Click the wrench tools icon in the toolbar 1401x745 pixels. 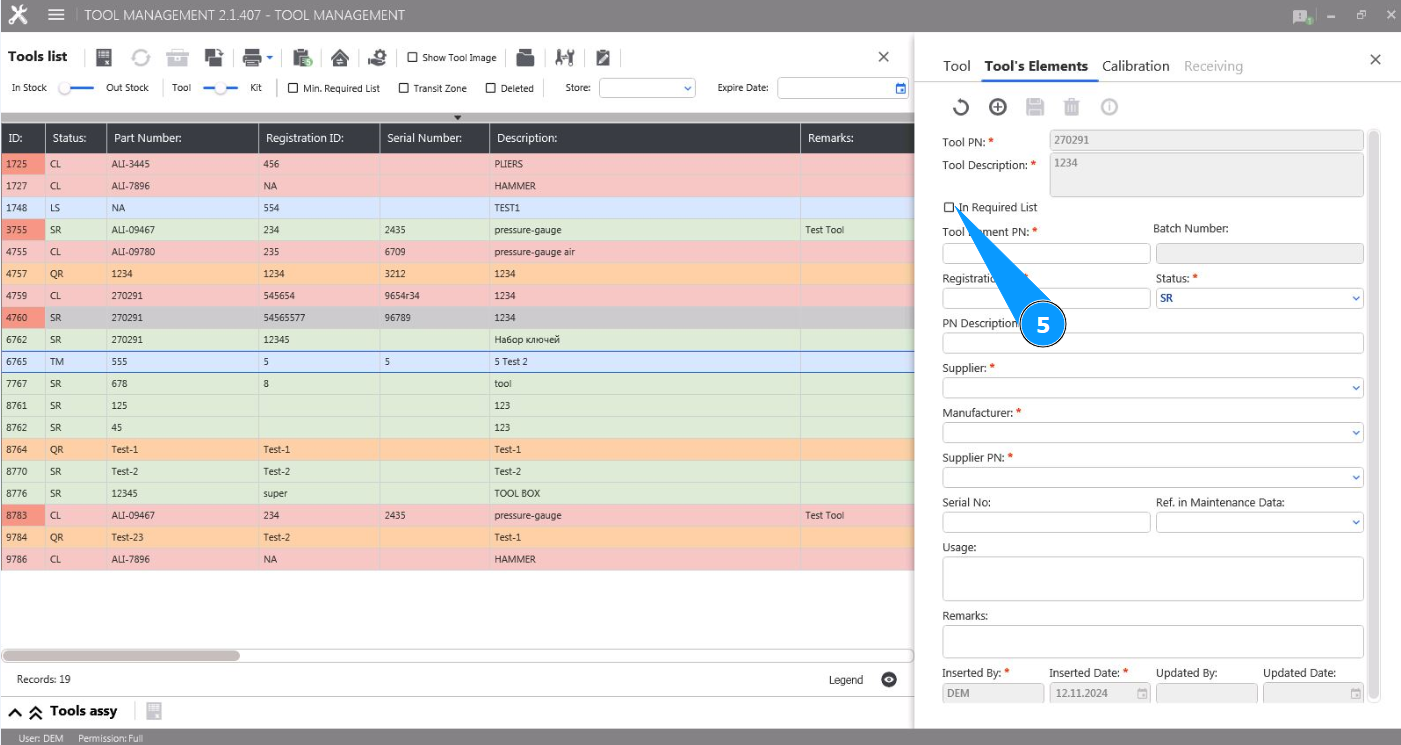[565, 58]
